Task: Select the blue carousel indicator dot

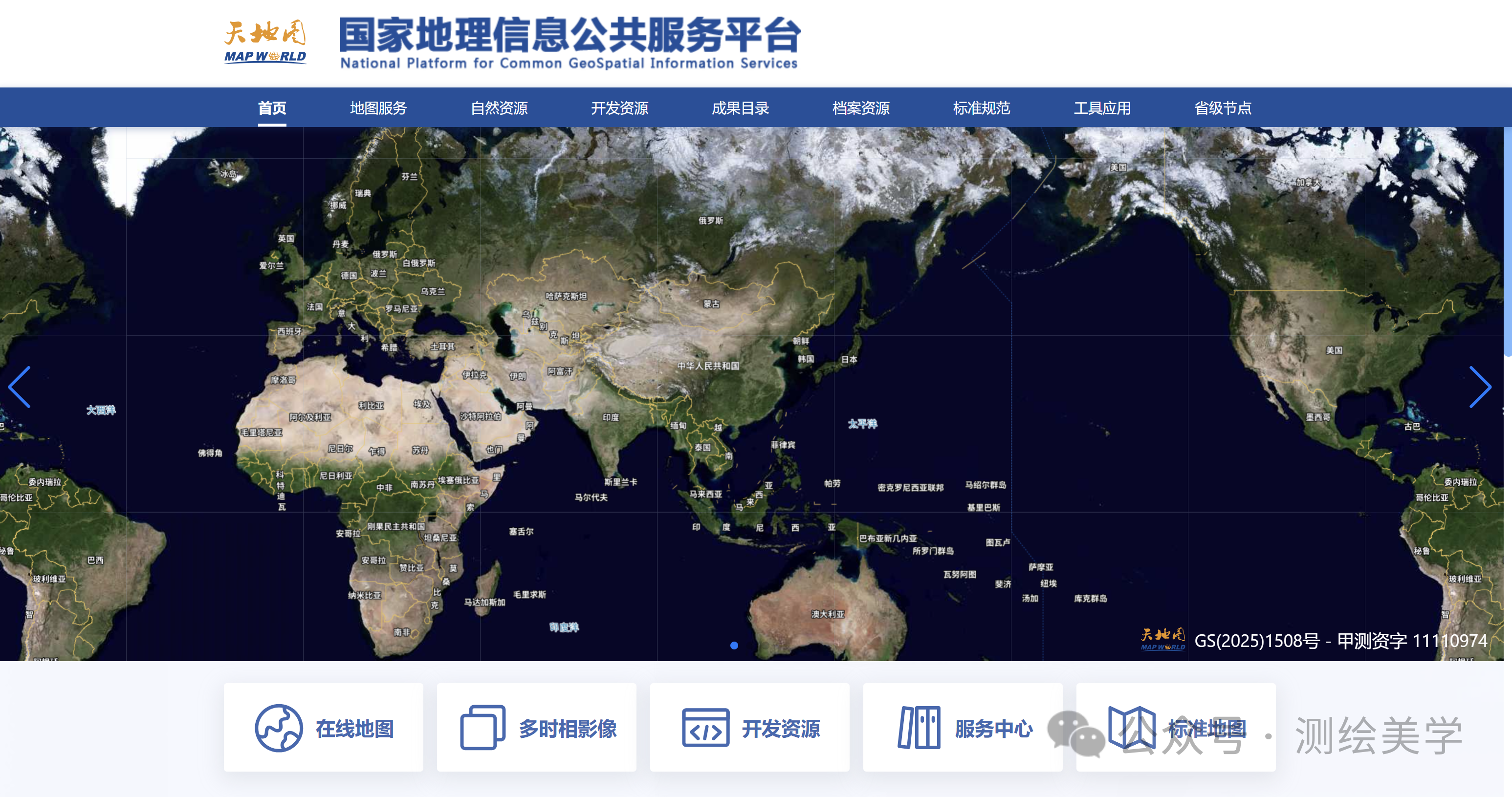Action: pos(734,645)
